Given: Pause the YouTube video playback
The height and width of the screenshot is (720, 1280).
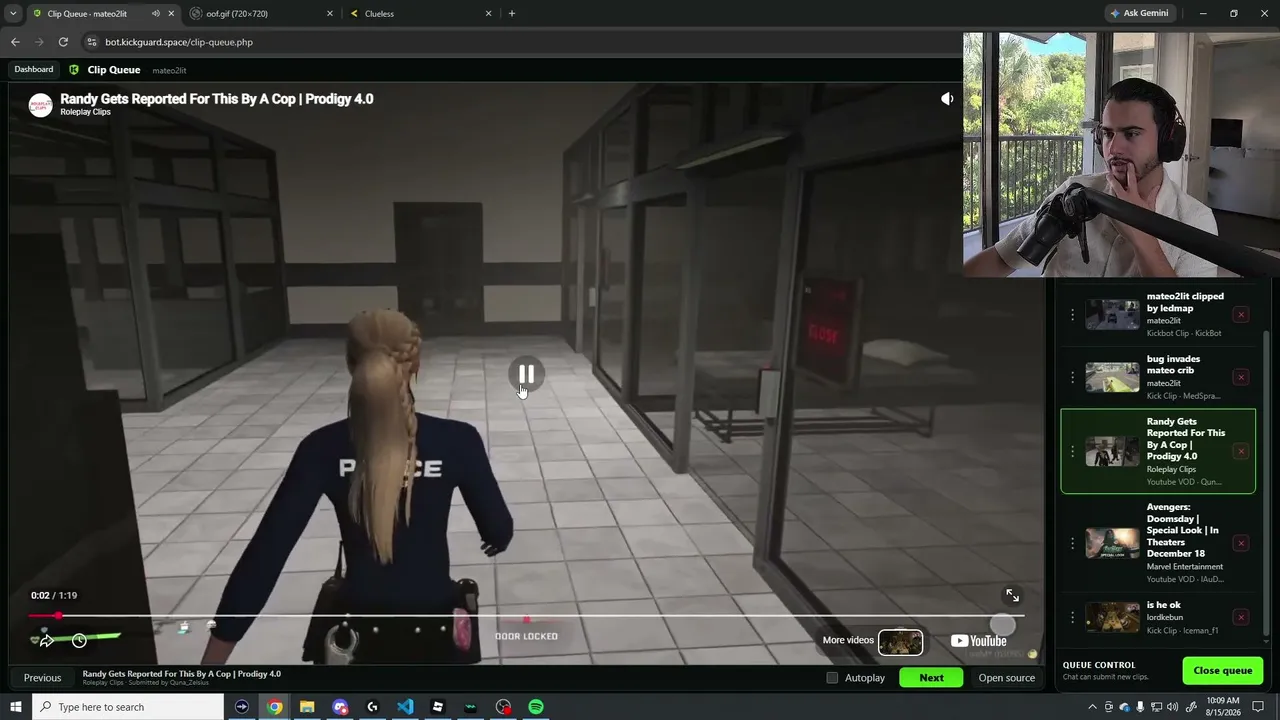Looking at the screenshot, I should click(x=526, y=374).
